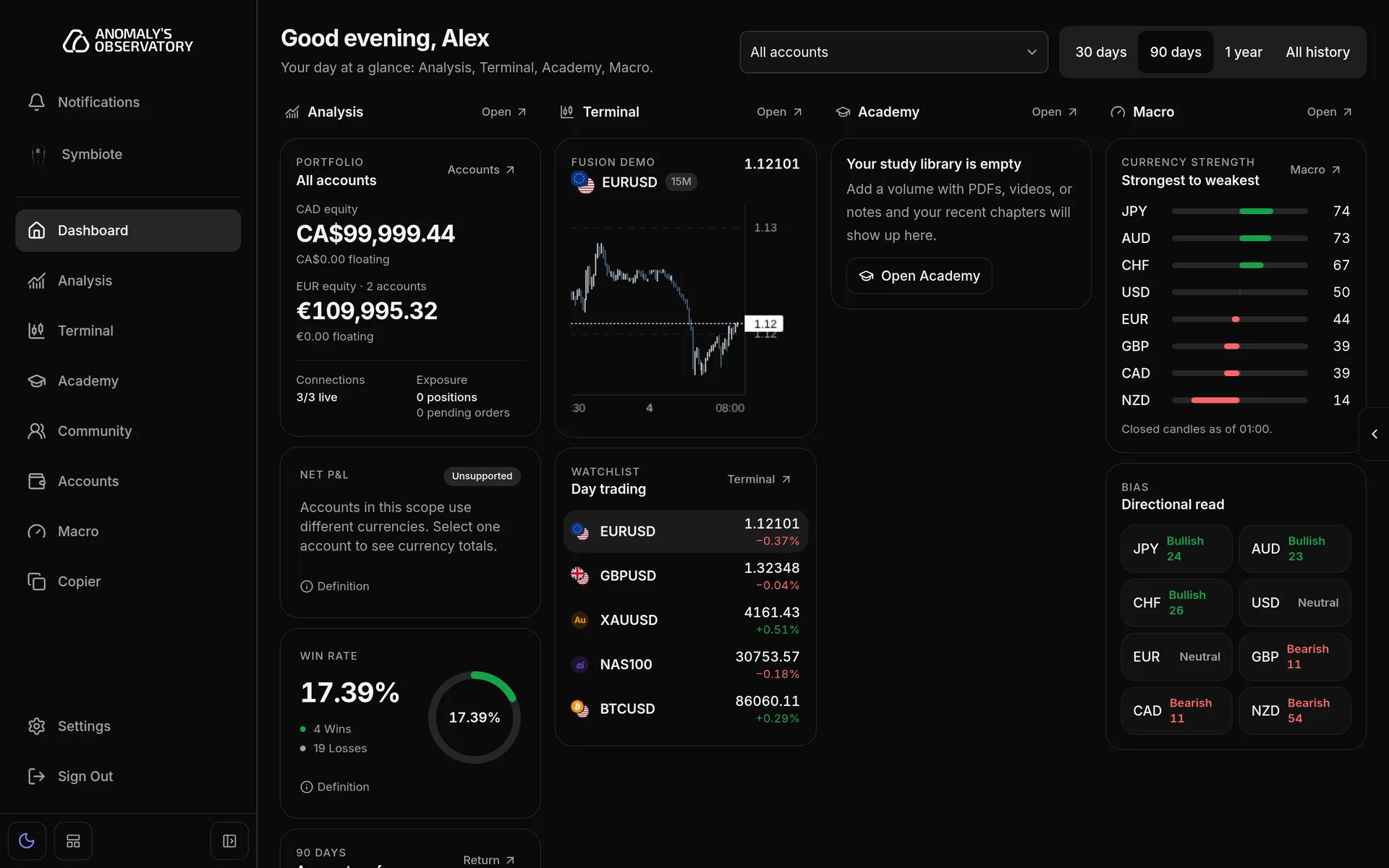Select the 1 year range
Viewport: 1389px width, 868px height.
click(1243, 52)
